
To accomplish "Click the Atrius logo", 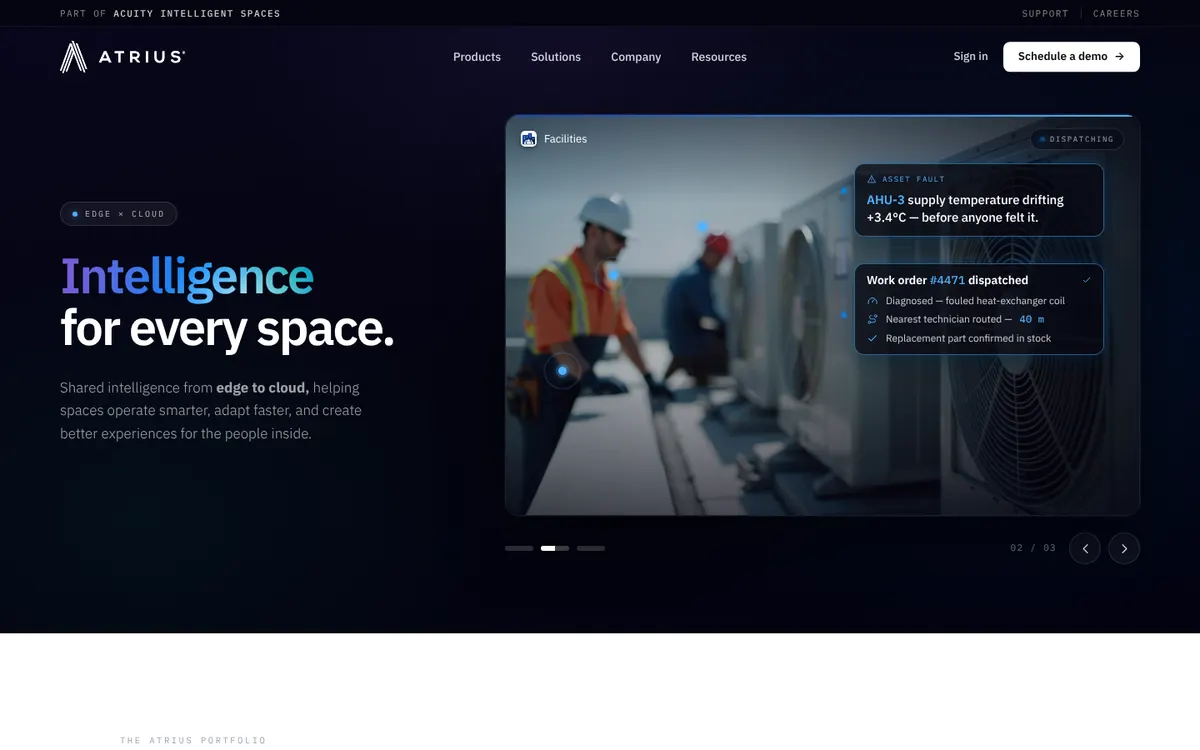I will click(x=122, y=57).
